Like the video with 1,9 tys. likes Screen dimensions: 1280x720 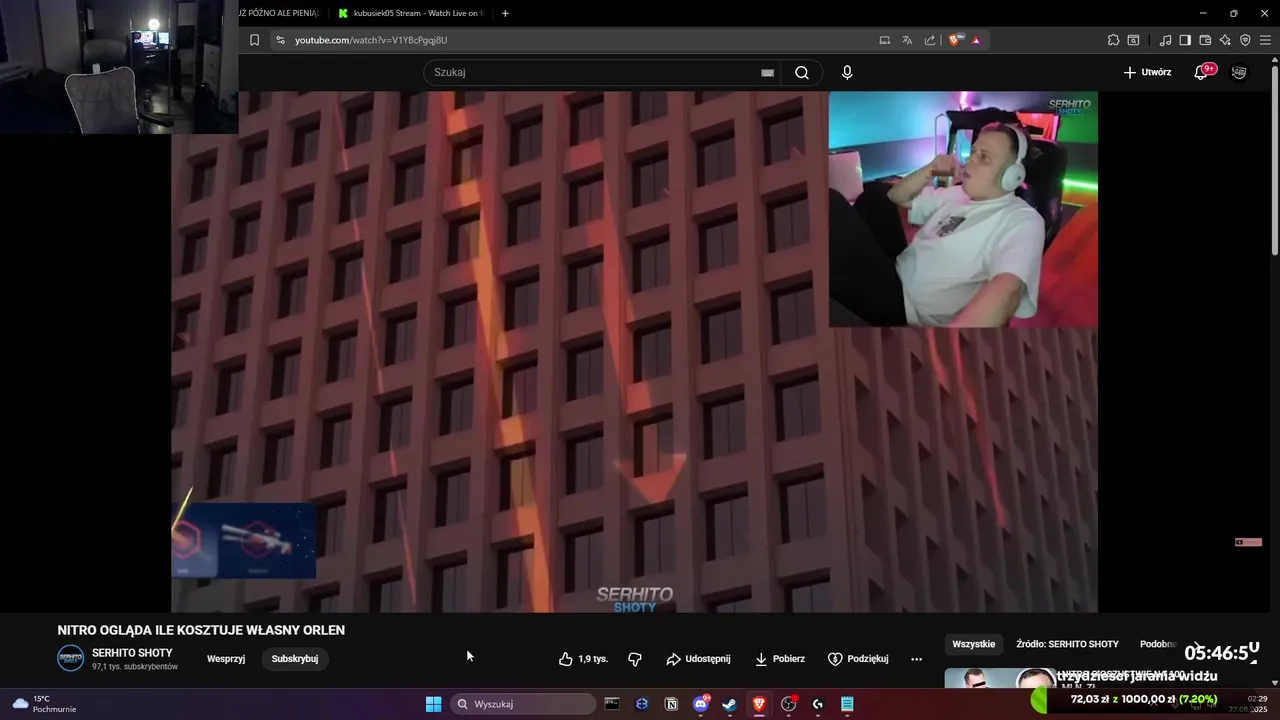583,659
